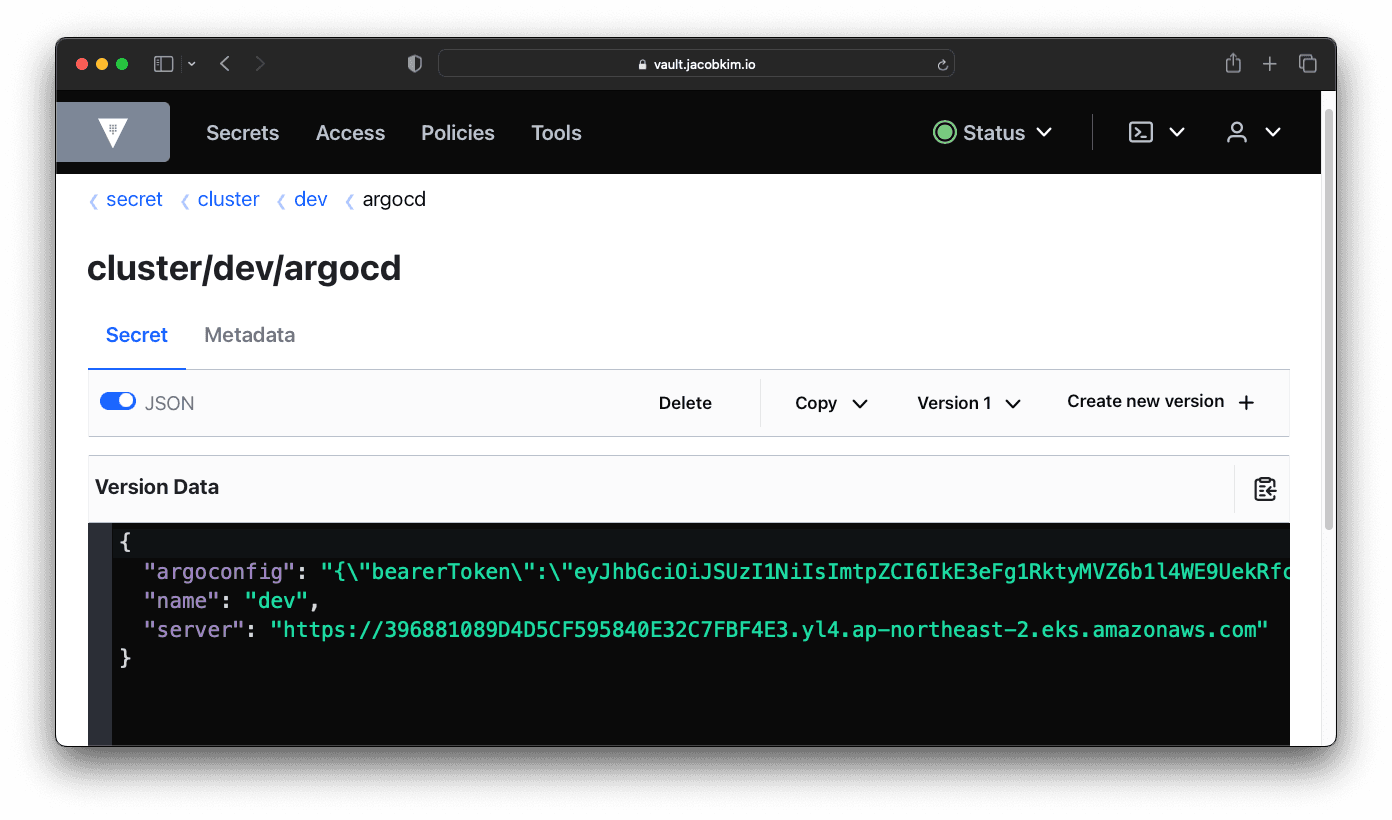Toggle the Safari sidebar icon

coord(162,63)
